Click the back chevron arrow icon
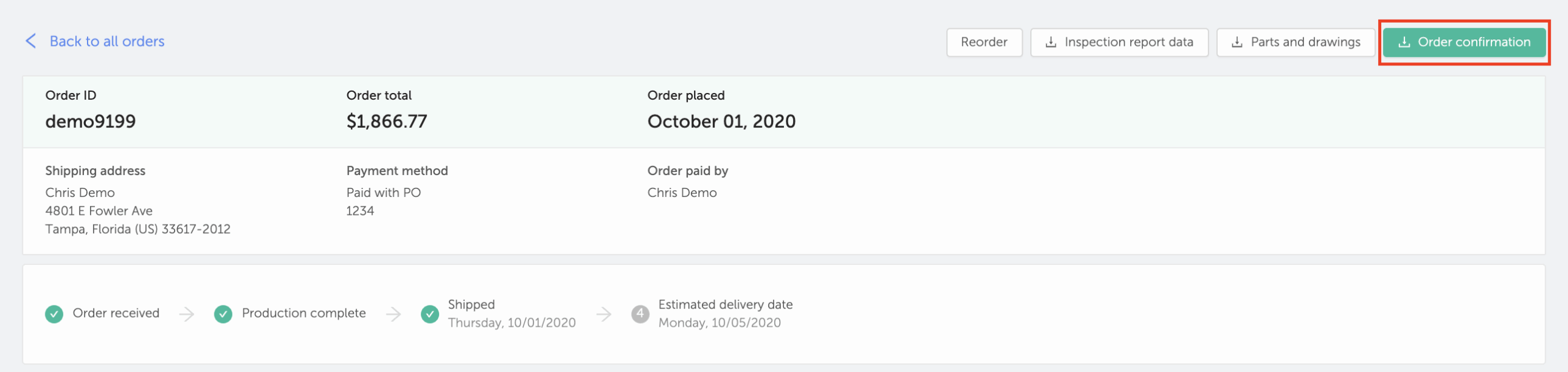The image size is (1568, 372). pyautogui.click(x=31, y=41)
